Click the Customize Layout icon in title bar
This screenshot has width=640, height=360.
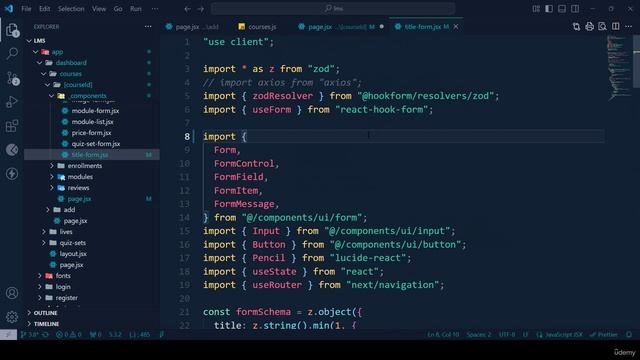click(x=536, y=9)
